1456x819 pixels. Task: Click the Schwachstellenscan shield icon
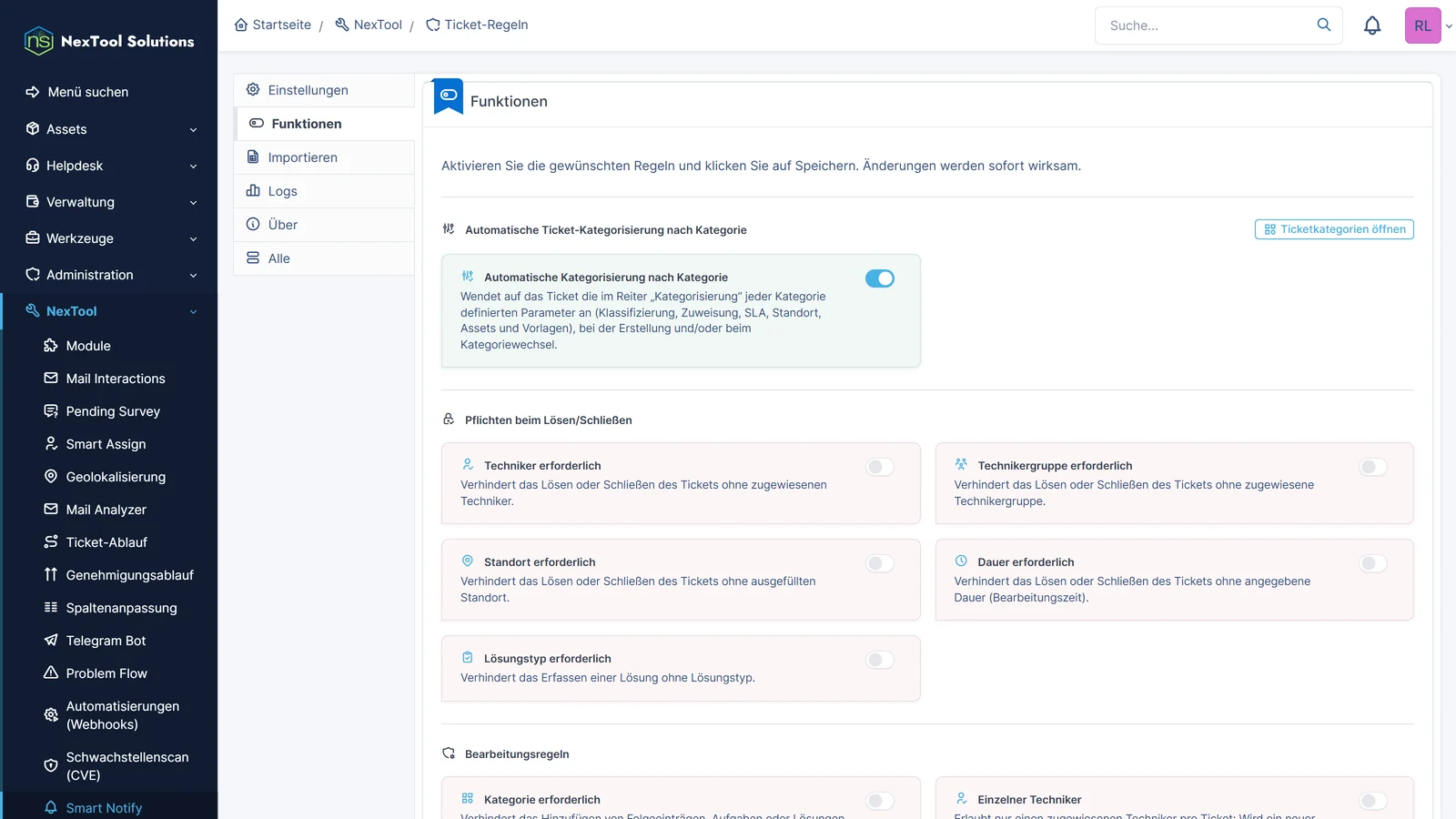pos(51,765)
